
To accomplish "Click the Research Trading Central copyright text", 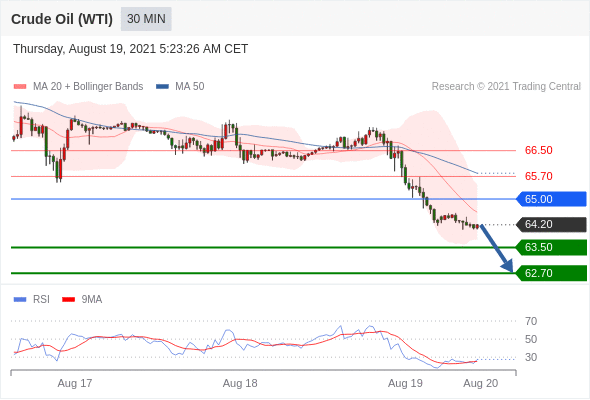I will coord(506,87).
